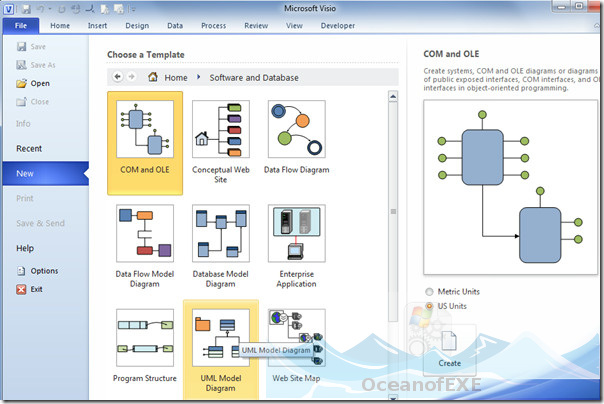The image size is (604, 404).
Task: Go forward with the right arrow button
Action: [132, 77]
